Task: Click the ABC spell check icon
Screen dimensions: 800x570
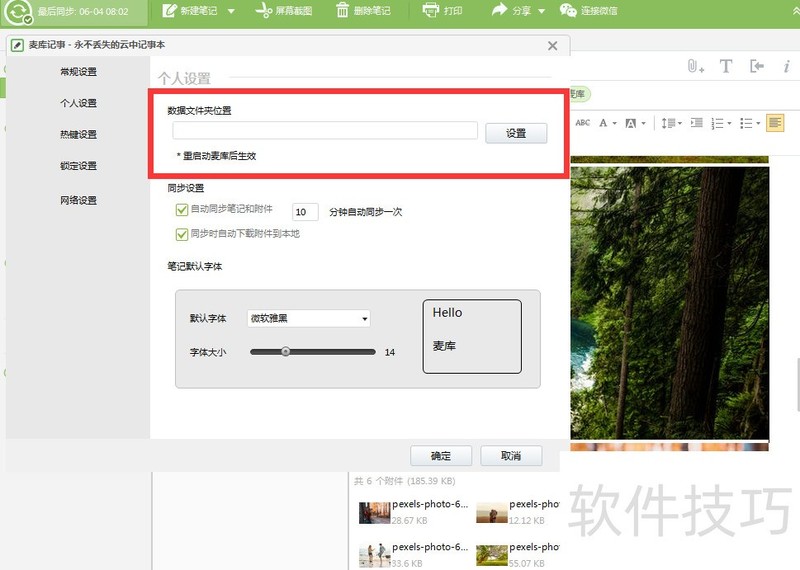Action: [582, 123]
